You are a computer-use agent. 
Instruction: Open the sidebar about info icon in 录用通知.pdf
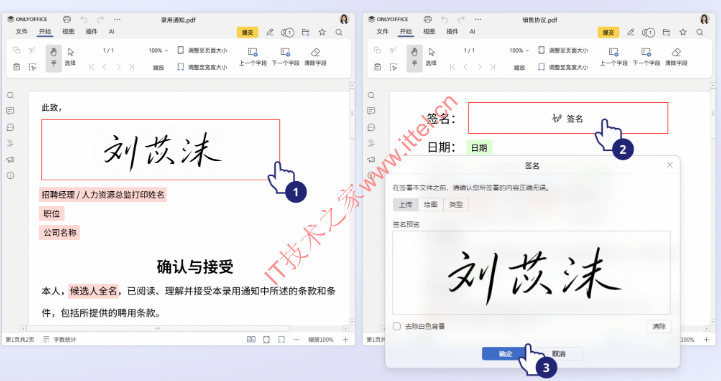(11, 176)
